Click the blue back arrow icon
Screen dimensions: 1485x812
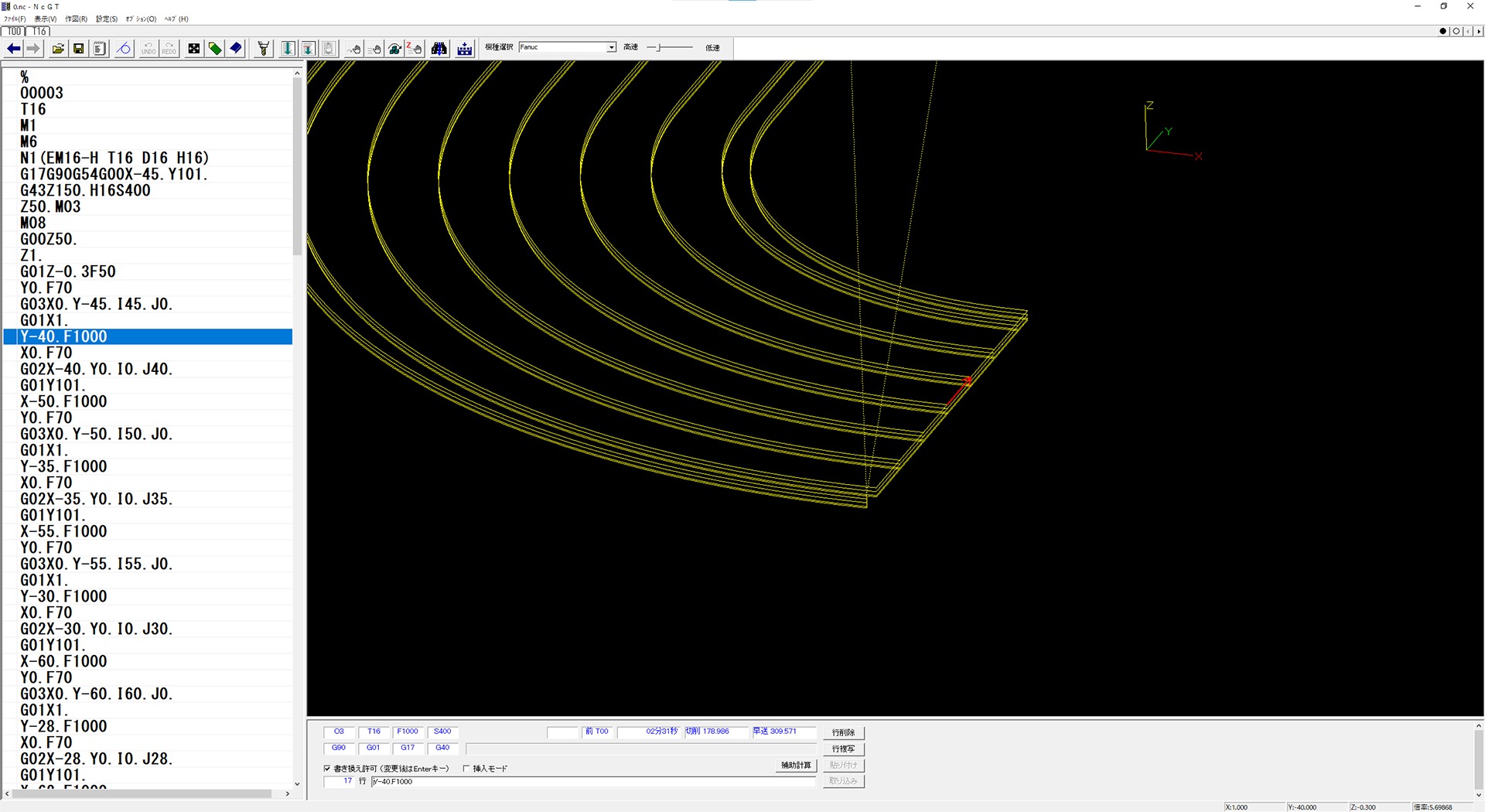14,49
